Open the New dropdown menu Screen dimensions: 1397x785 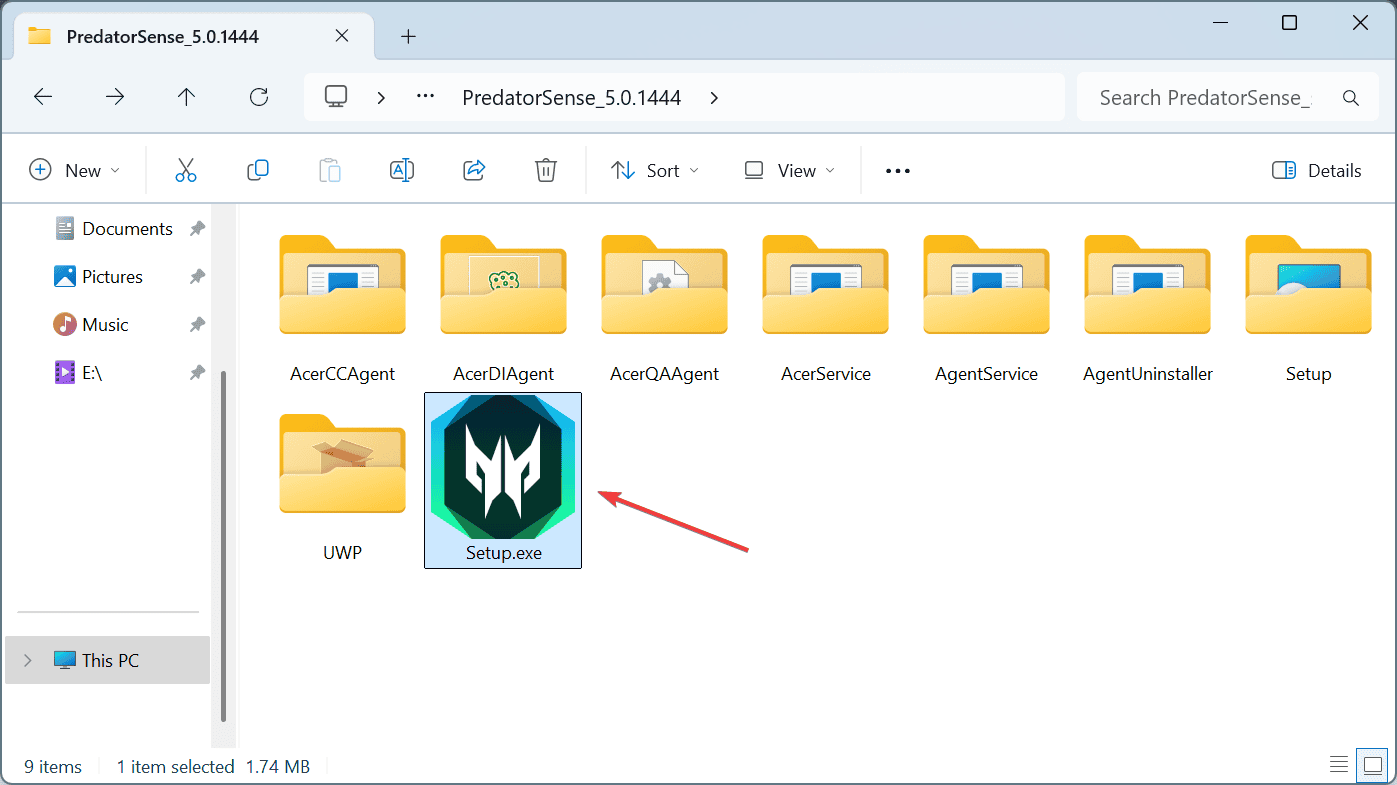(75, 170)
